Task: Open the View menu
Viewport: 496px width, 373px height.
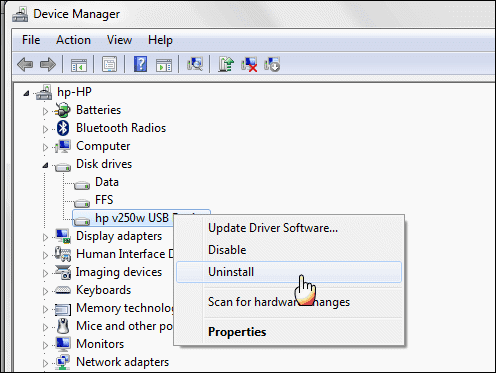Action: click(119, 40)
